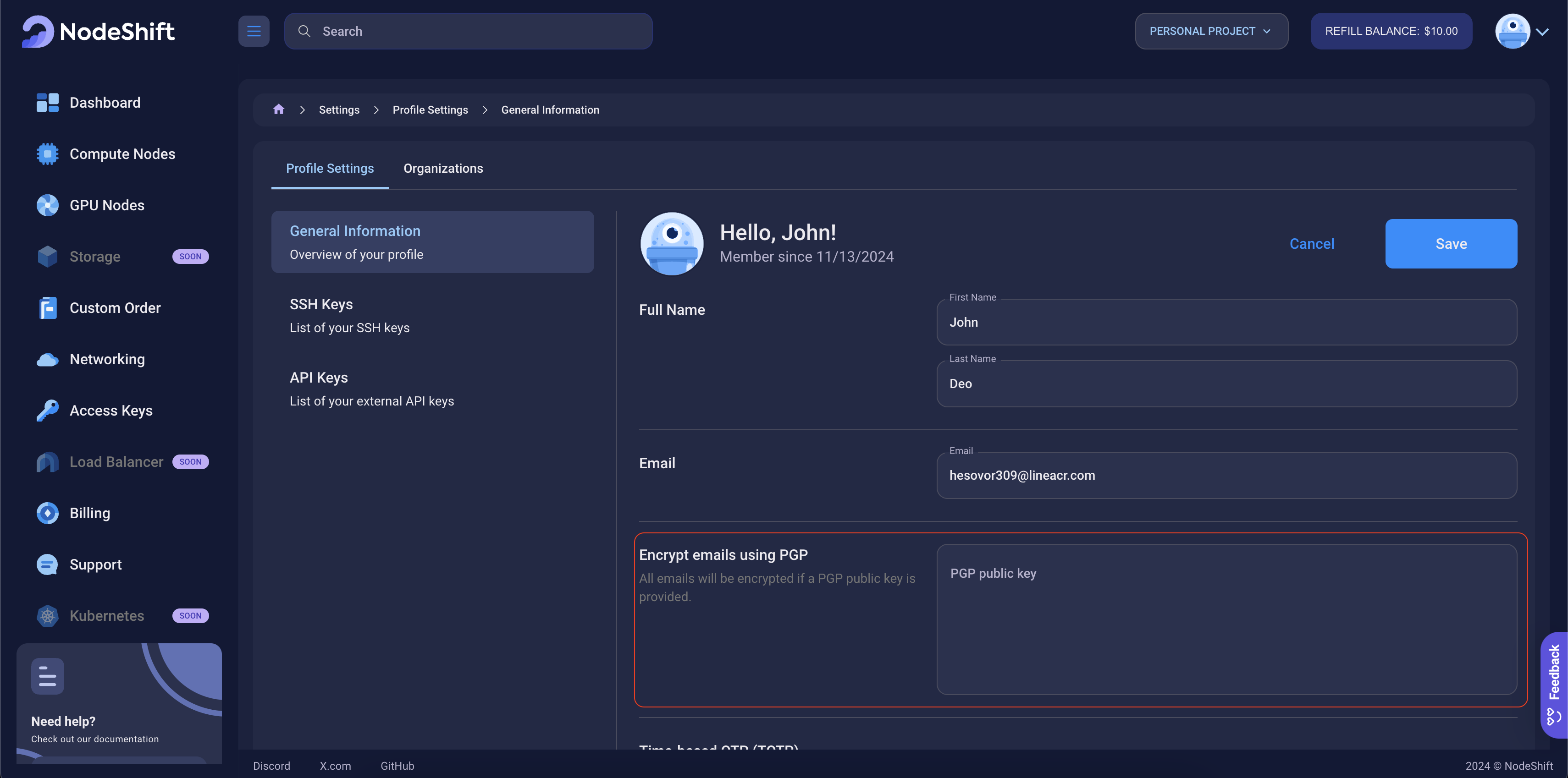Screen dimensions: 1568x778
Task: Select the Profile Settings tab
Action: pyautogui.click(x=330, y=168)
